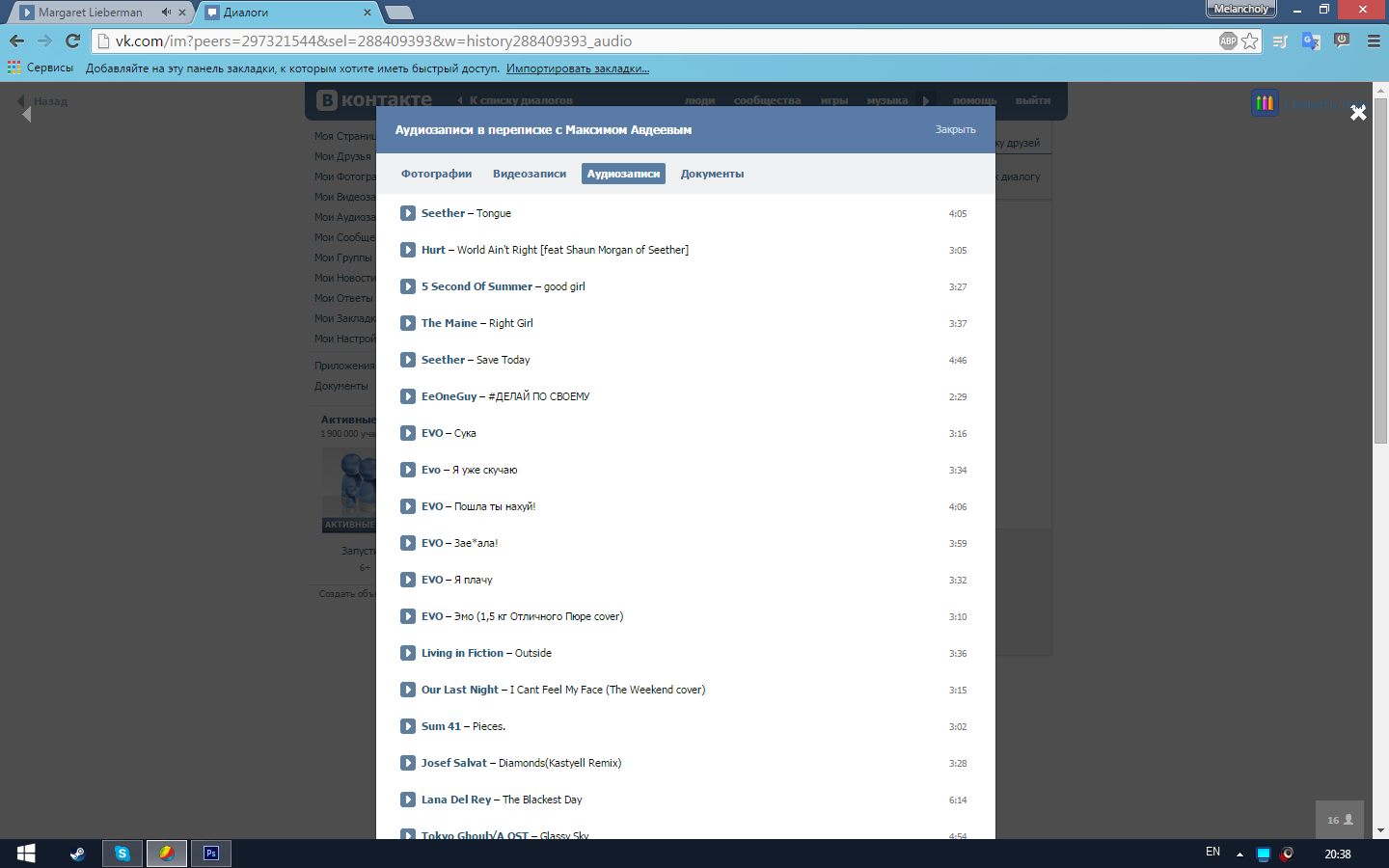Select artist name Lana Del Rey
The image size is (1389, 868).
pyautogui.click(x=456, y=800)
